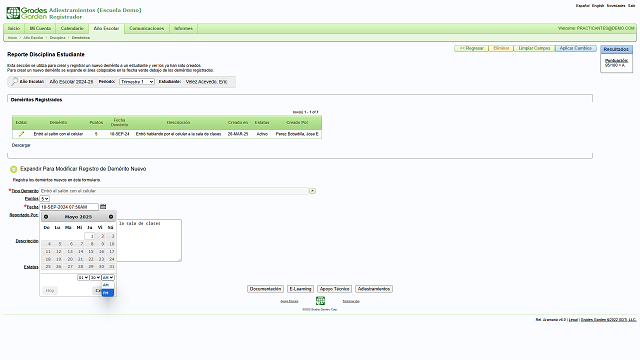Click the '18-SEP-24' date cell
The height and width of the screenshot is (360, 640).
(119, 134)
